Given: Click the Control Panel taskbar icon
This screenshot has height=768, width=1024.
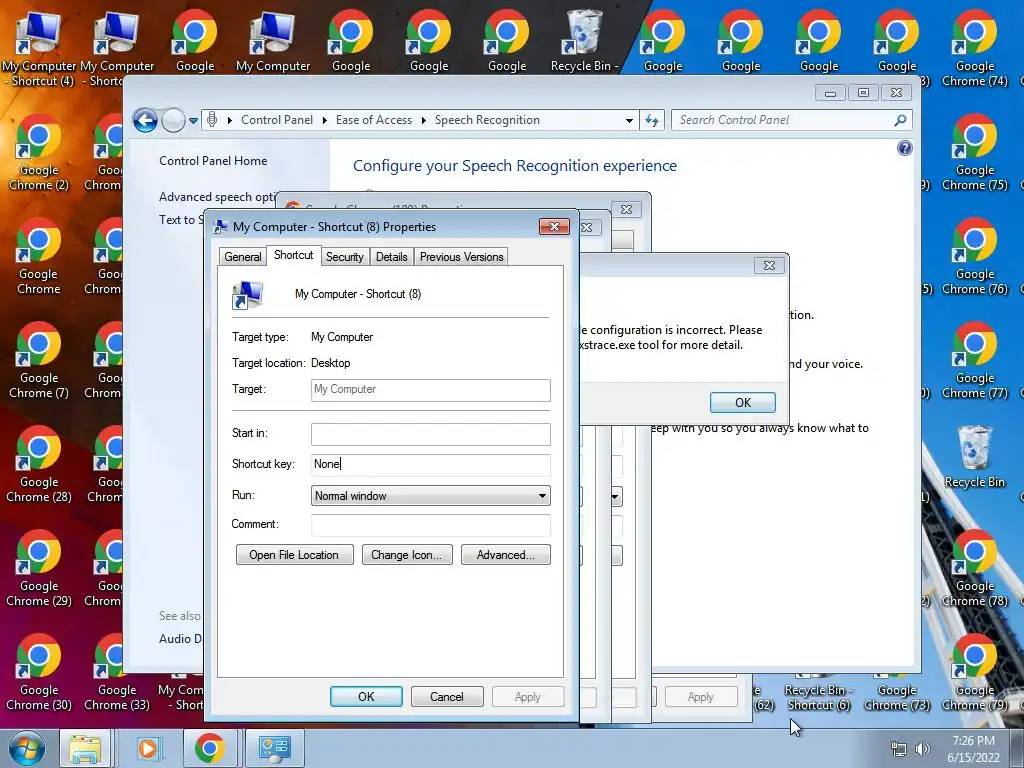Looking at the screenshot, I should point(274,748).
